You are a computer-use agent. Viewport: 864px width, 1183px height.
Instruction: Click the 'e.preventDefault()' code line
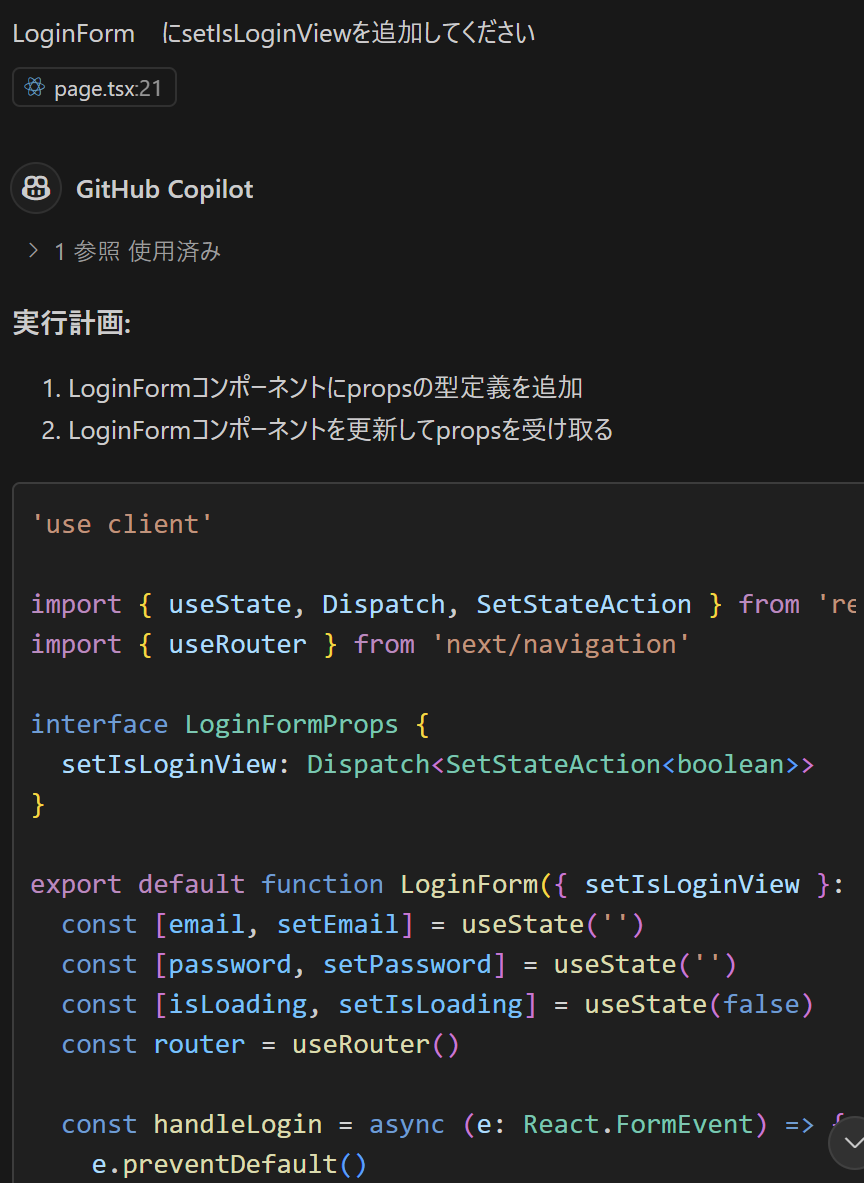pos(229,1164)
